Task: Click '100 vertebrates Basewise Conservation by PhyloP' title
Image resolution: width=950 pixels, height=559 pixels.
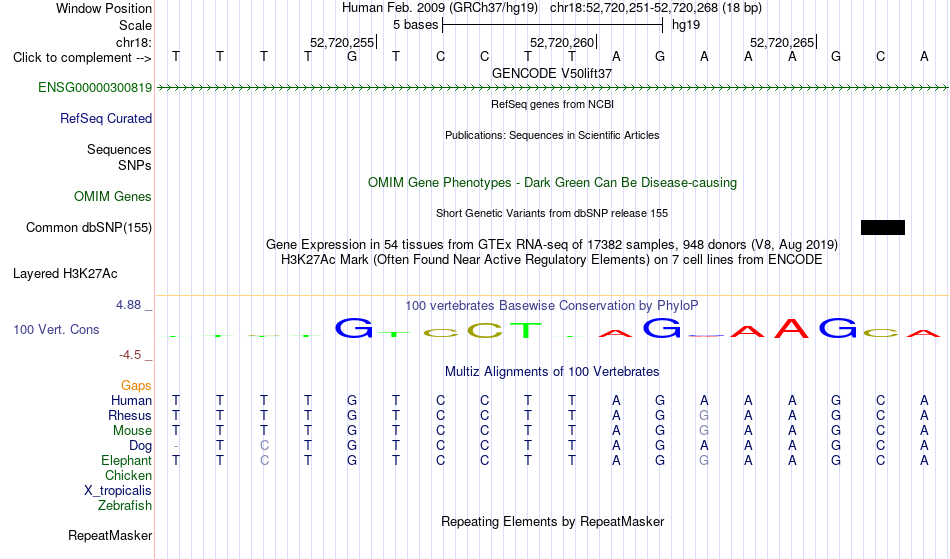Action: click(552, 305)
